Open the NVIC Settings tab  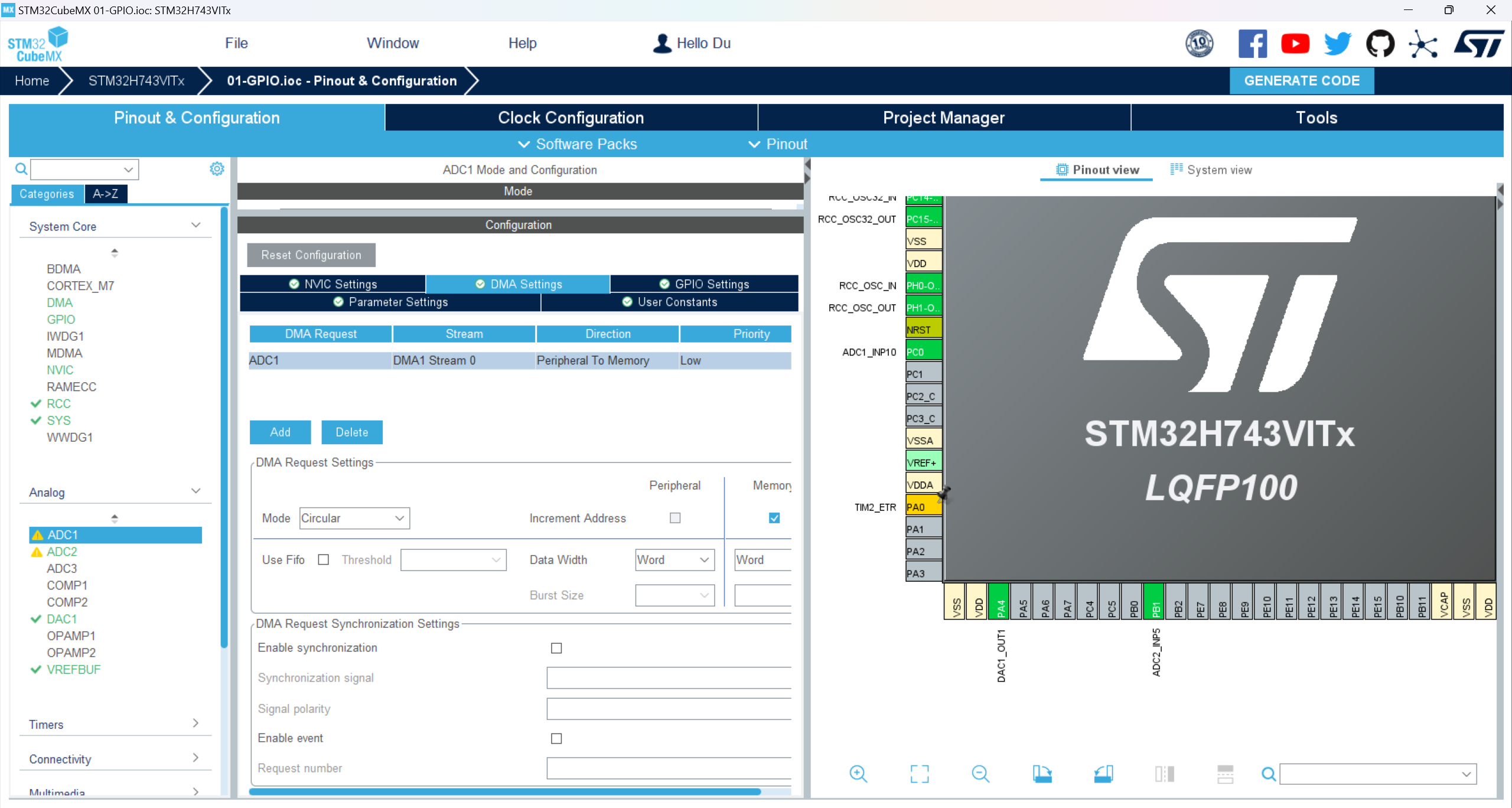point(333,284)
